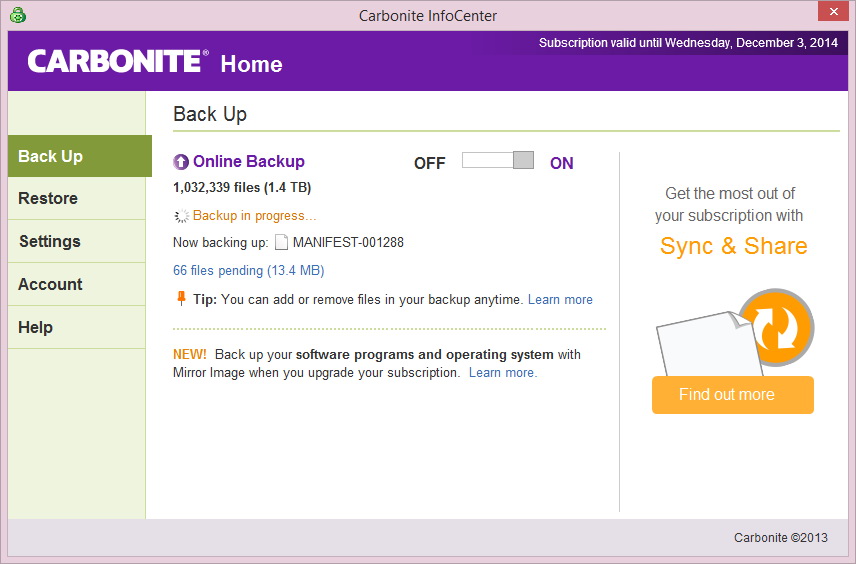Image resolution: width=856 pixels, height=564 pixels.
Task: Open the Settings sidebar tab
Action: (x=77, y=241)
